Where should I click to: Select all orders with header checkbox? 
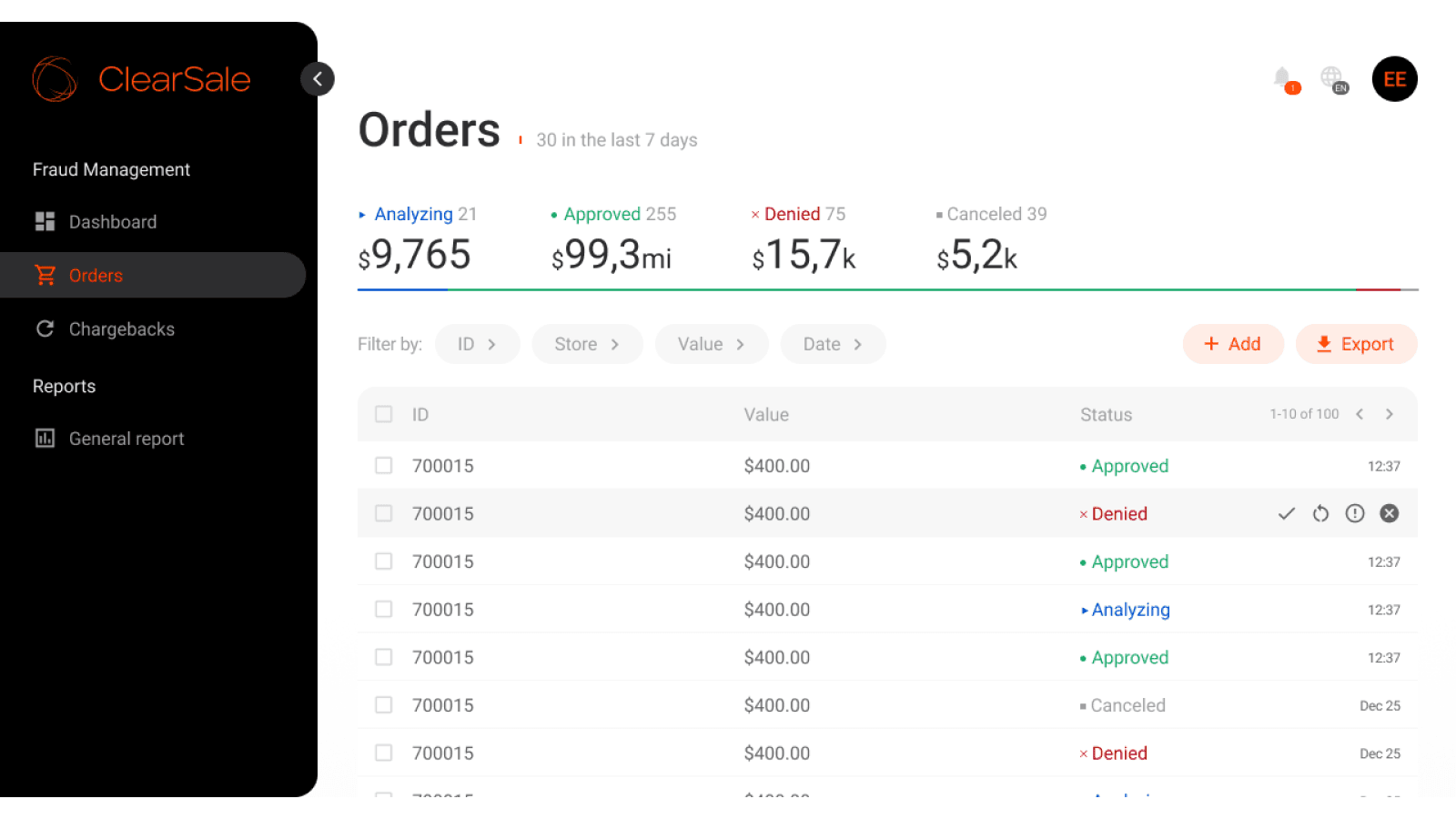[383, 414]
